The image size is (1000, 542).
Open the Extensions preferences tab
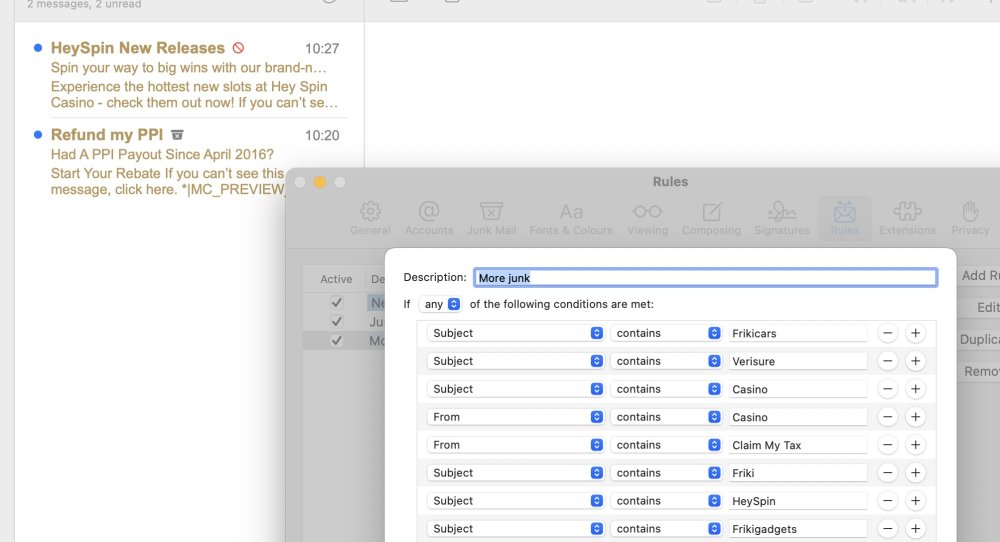[907, 218]
